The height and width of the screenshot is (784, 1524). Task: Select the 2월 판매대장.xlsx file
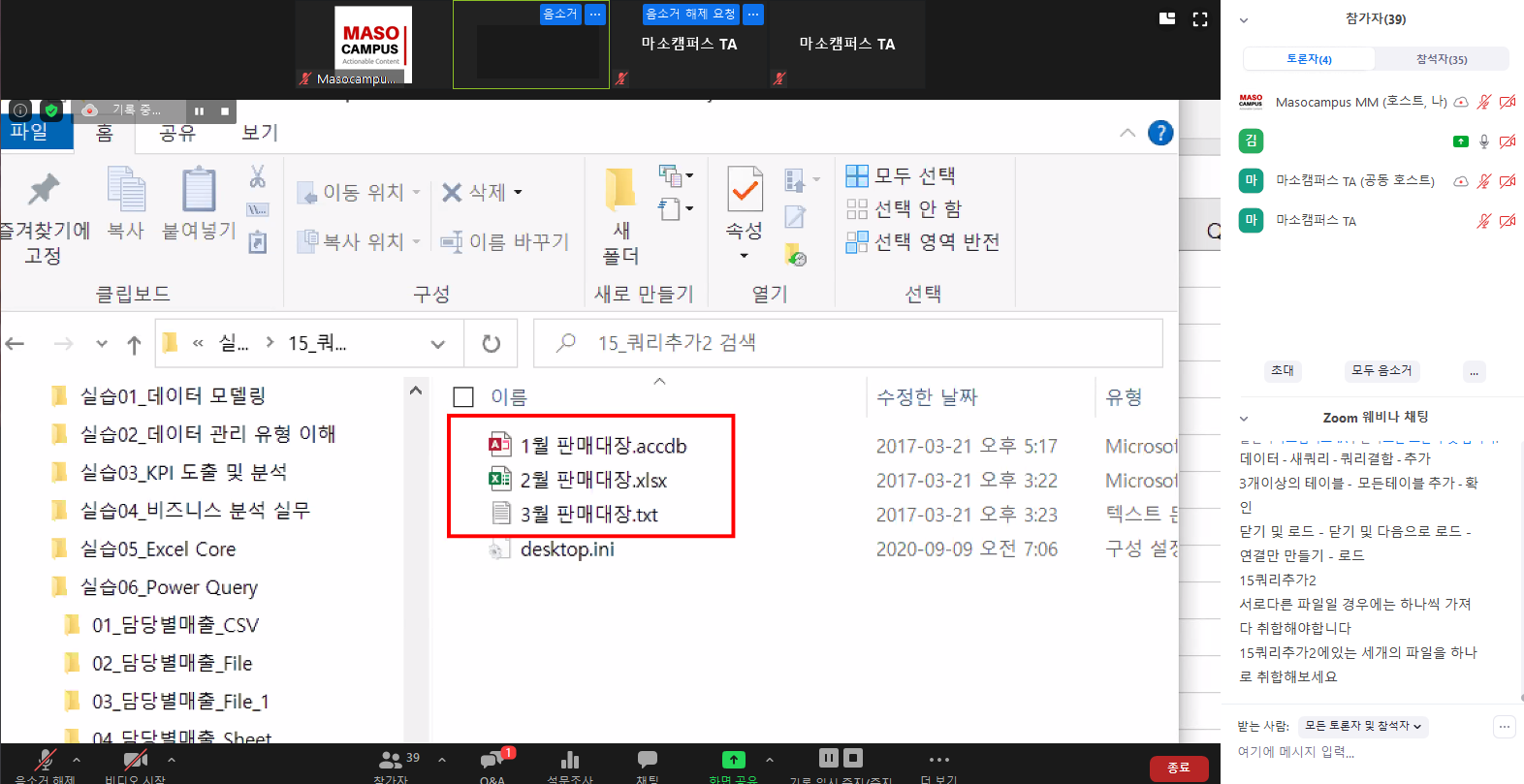pyautogui.click(x=593, y=480)
